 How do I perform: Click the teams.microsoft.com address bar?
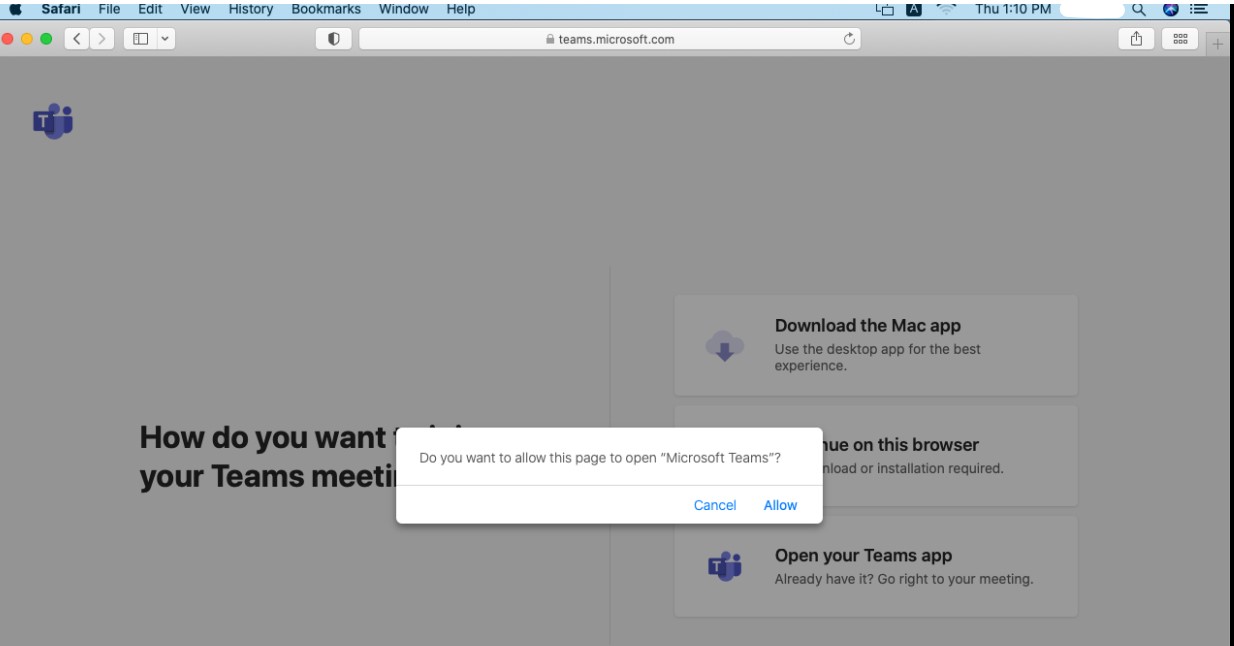[610, 39]
